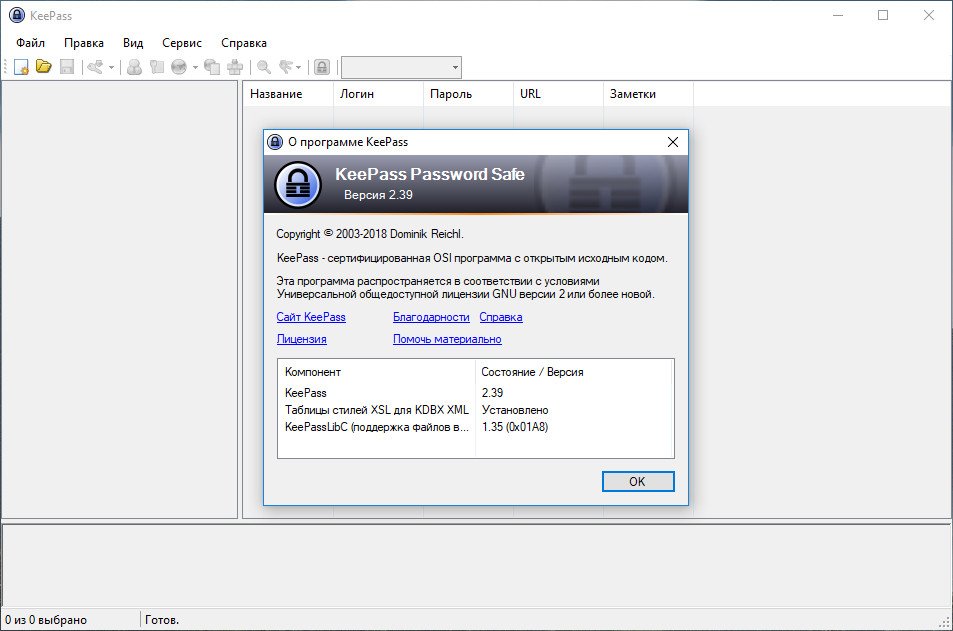Viewport: 953px width, 631px height.
Task: Select the KeePassLibC component row
Action: click(x=475, y=427)
